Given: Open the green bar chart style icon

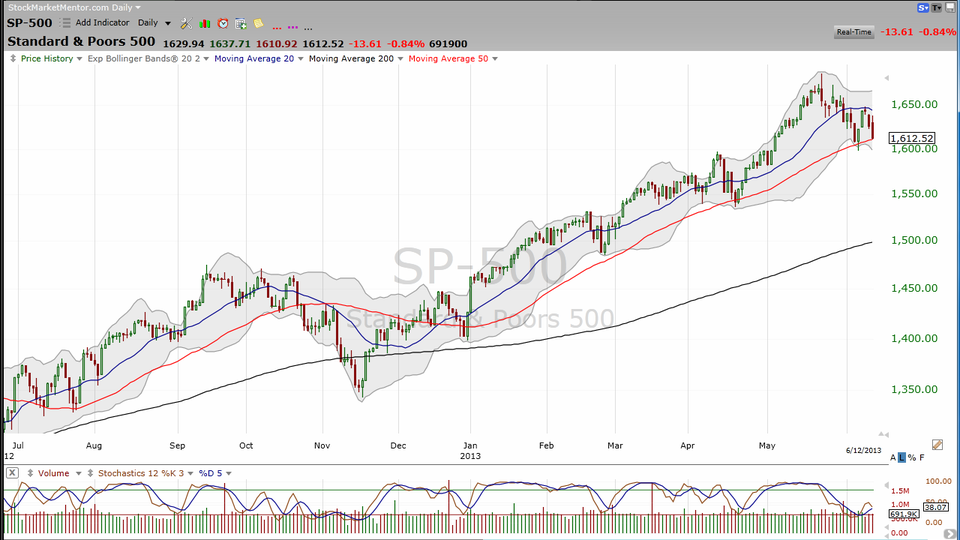Looking at the screenshot, I should [x=204, y=22].
